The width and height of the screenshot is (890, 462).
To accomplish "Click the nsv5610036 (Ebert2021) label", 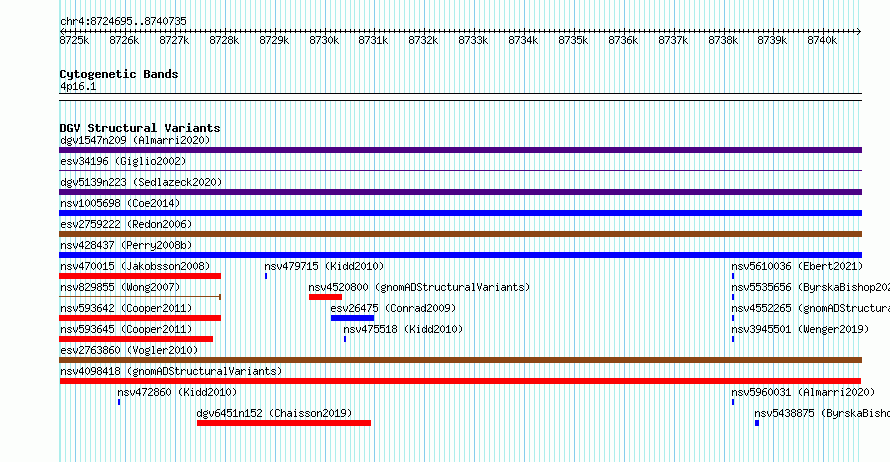I will pos(797,266).
